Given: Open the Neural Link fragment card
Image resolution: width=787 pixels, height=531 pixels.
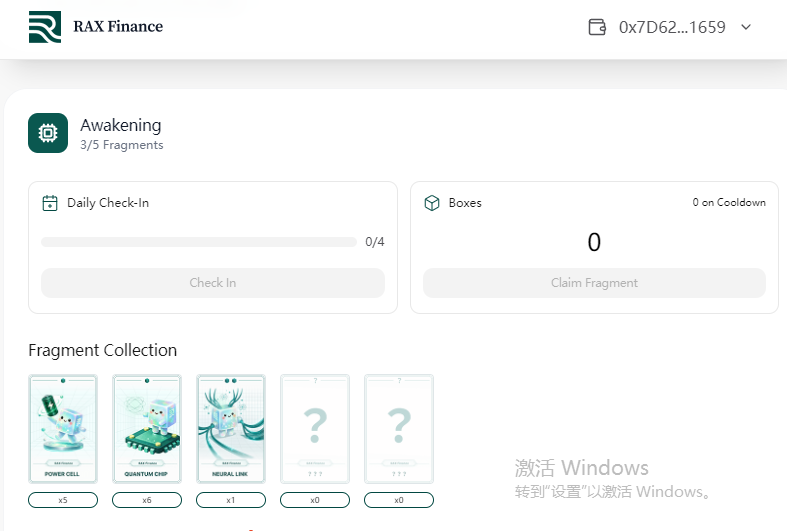Looking at the screenshot, I should [231, 429].
